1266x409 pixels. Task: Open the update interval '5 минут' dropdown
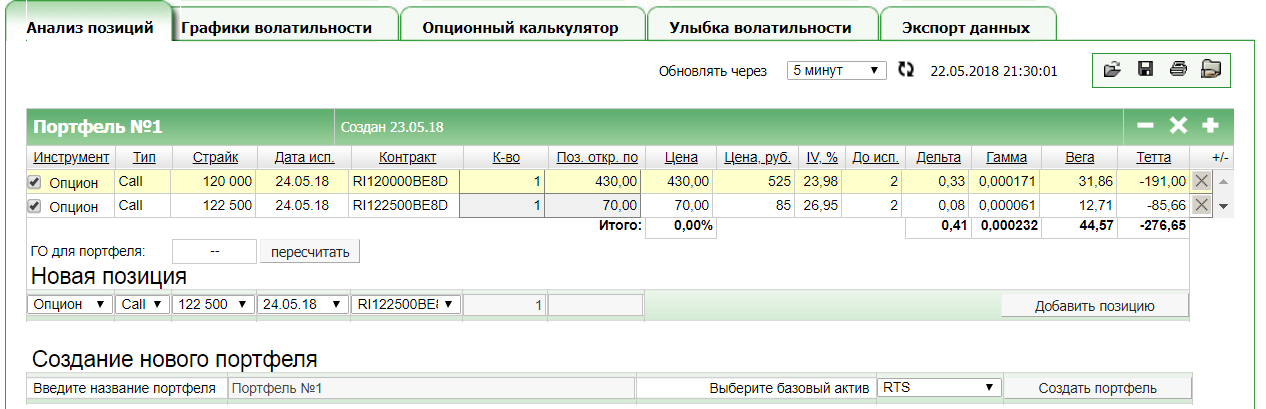pyautogui.click(x=837, y=70)
